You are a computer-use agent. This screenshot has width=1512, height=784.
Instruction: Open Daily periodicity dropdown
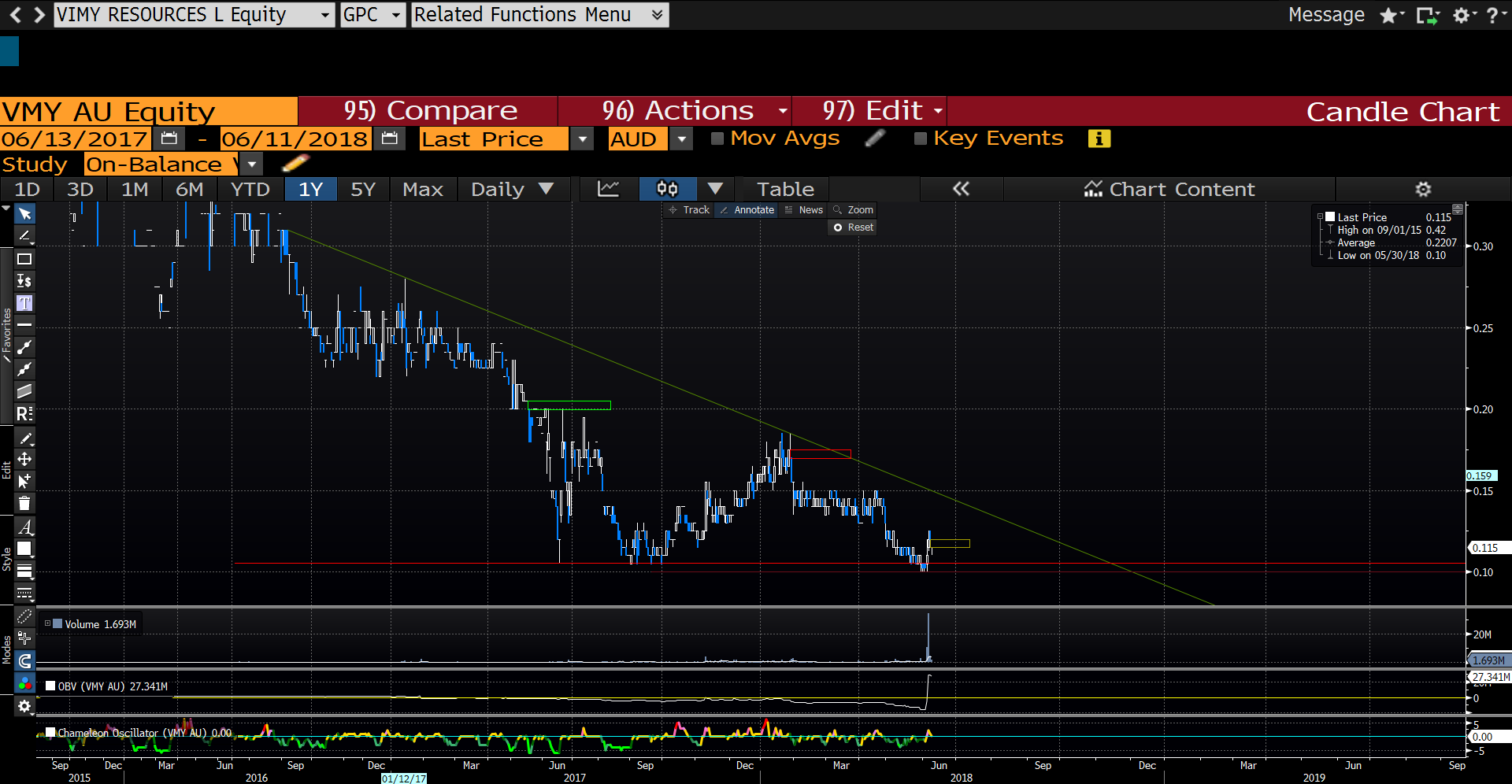click(x=512, y=189)
